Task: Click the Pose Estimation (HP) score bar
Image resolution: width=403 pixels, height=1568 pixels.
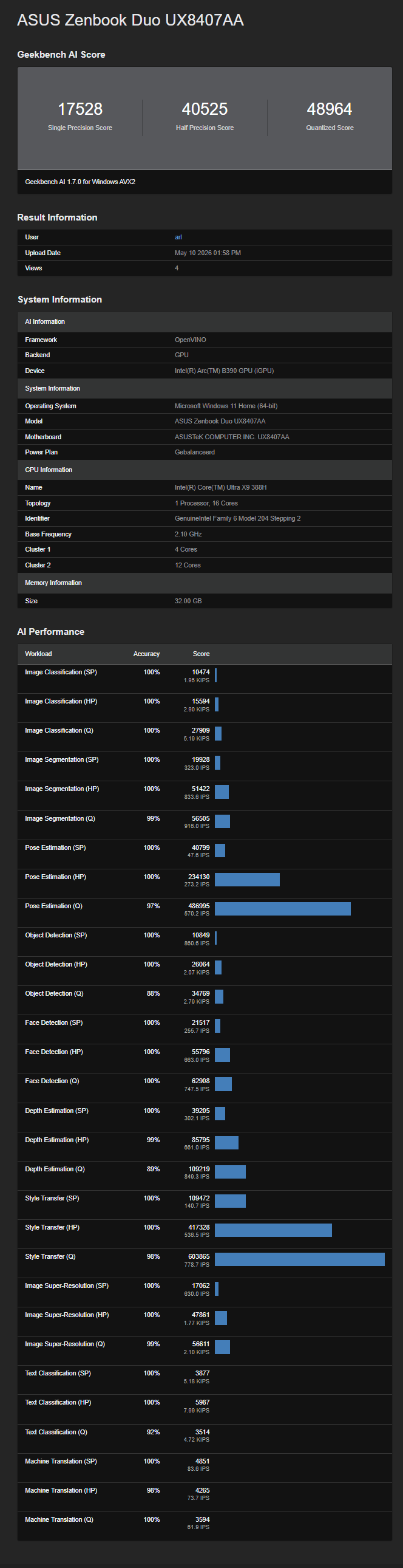Action: (x=248, y=880)
